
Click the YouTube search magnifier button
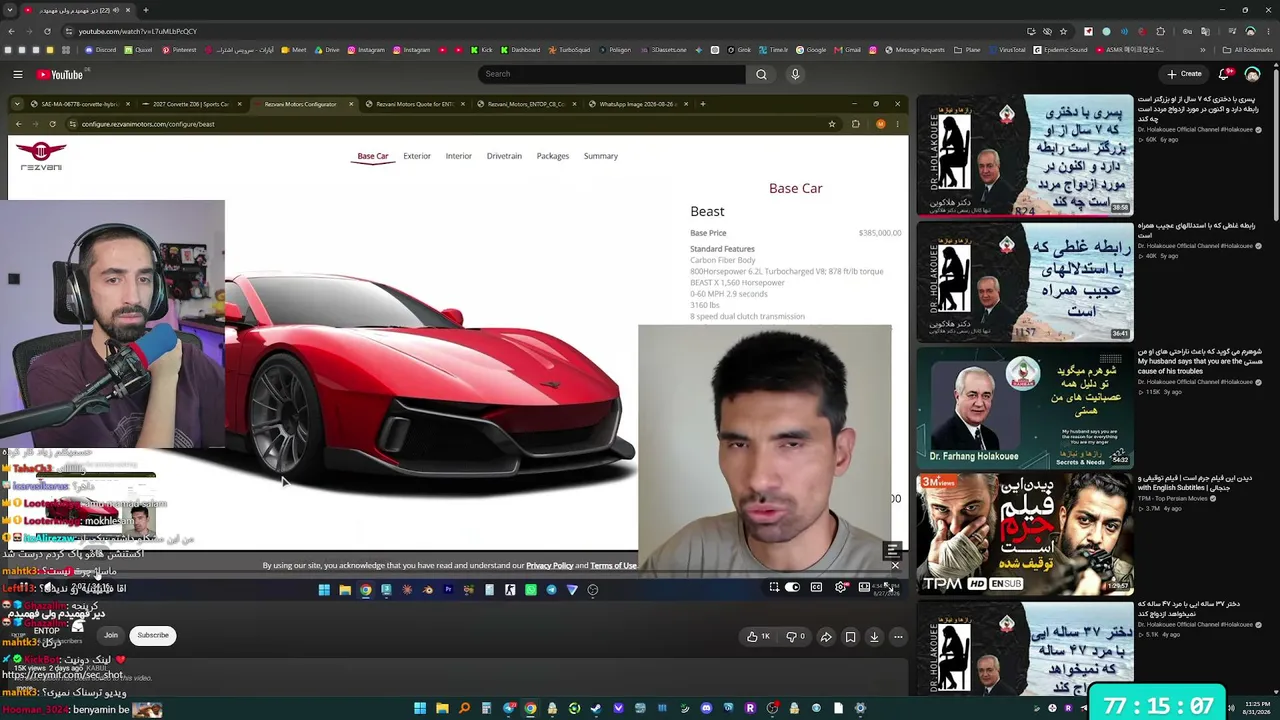coord(761,74)
